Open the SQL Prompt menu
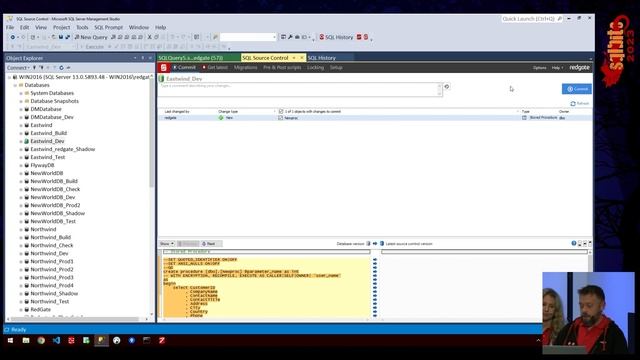The height and width of the screenshot is (360, 640). pos(109,27)
